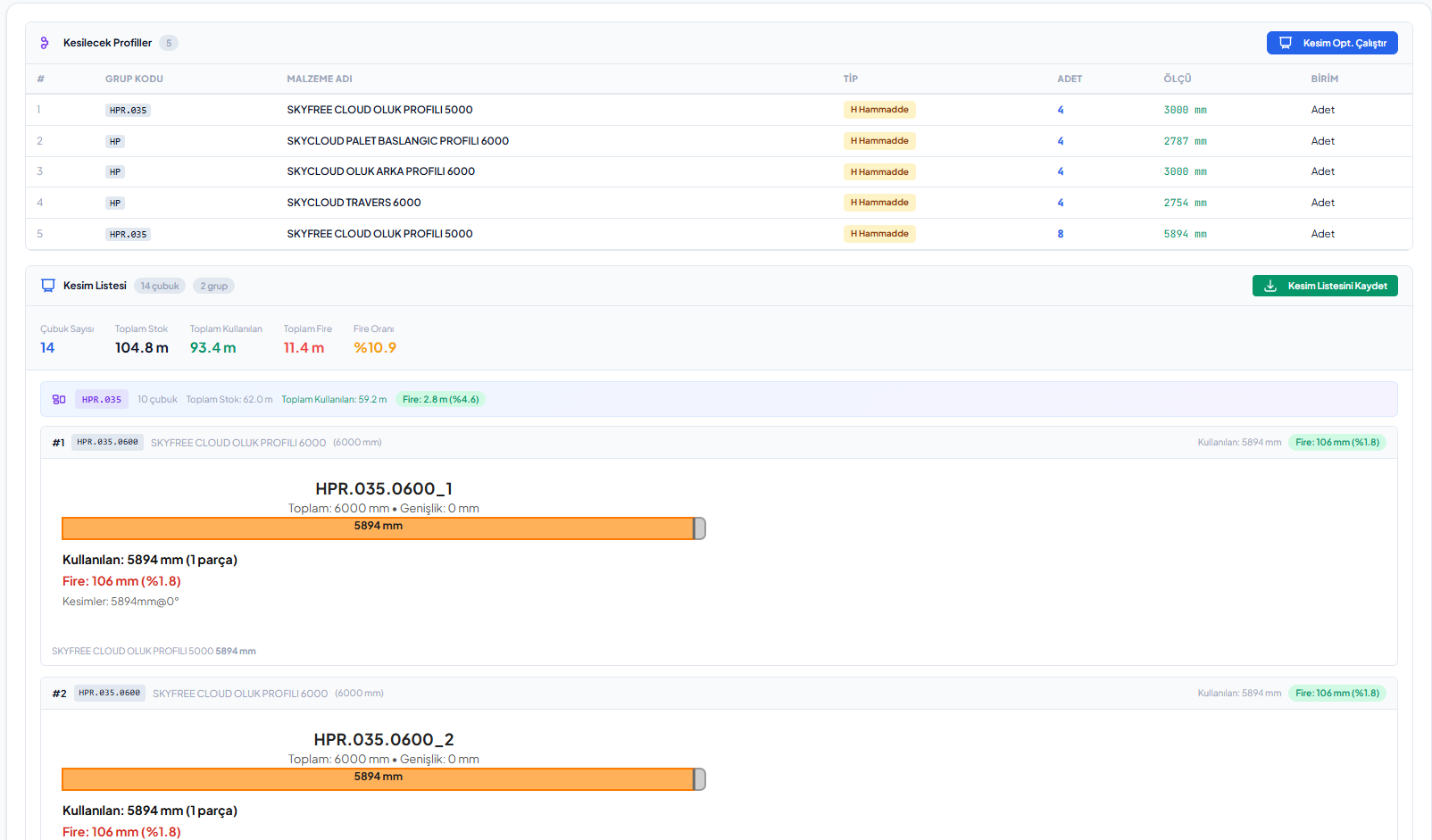The width and height of the screenshot is (1432, 840).
Task: Click the HPR.035 group code in row 1
Action: point(129,110)
